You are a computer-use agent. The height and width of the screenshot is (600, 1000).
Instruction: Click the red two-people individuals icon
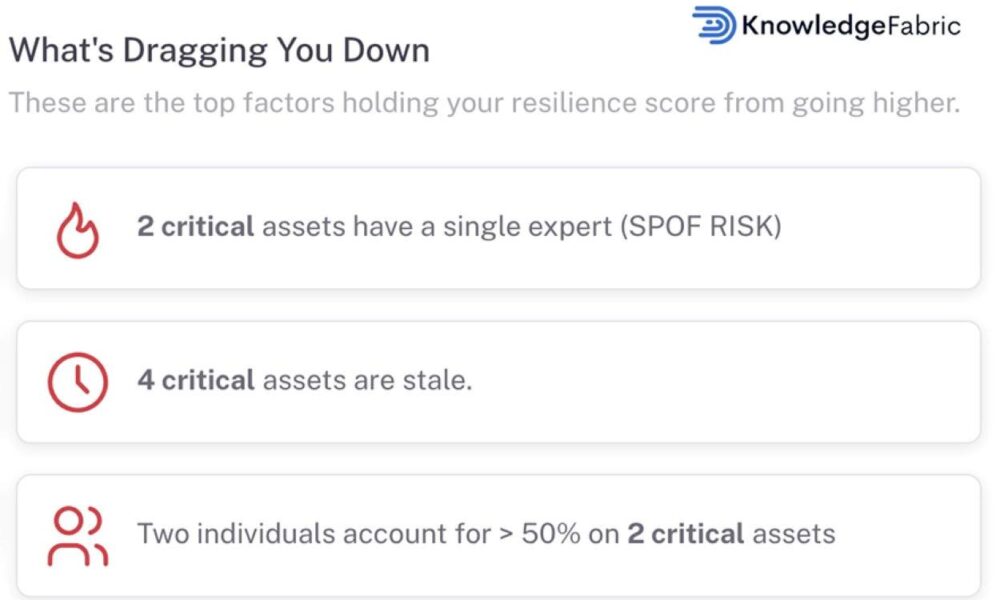(x=78, y=536)
